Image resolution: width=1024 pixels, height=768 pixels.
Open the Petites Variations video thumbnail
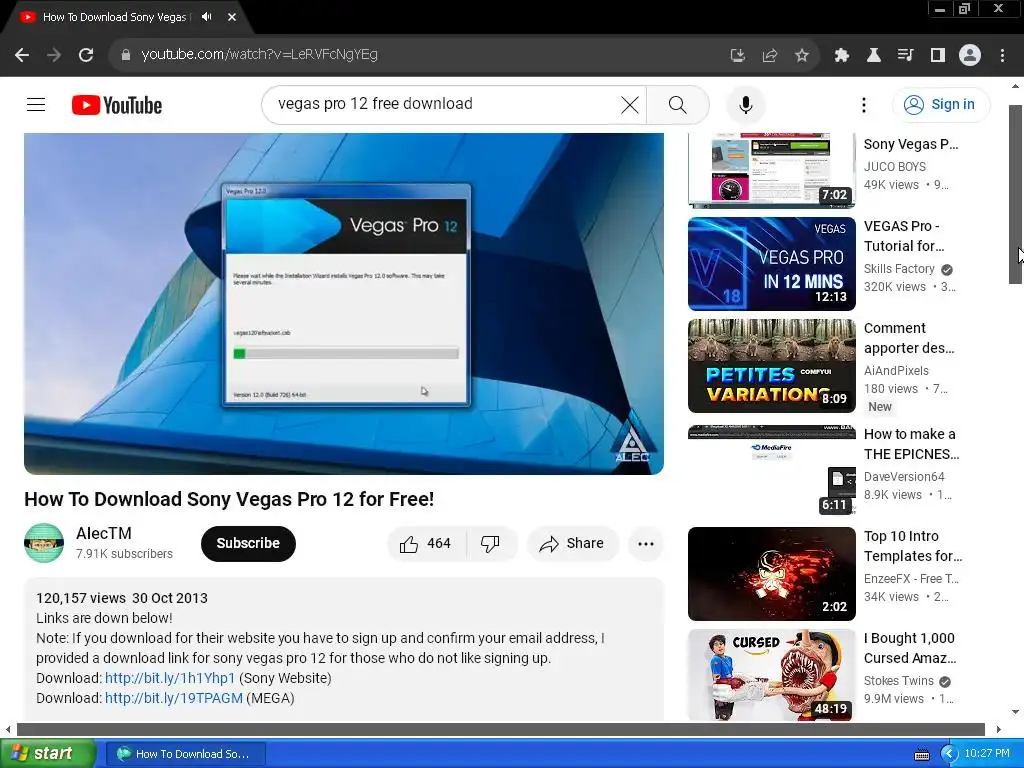point(771,366)
